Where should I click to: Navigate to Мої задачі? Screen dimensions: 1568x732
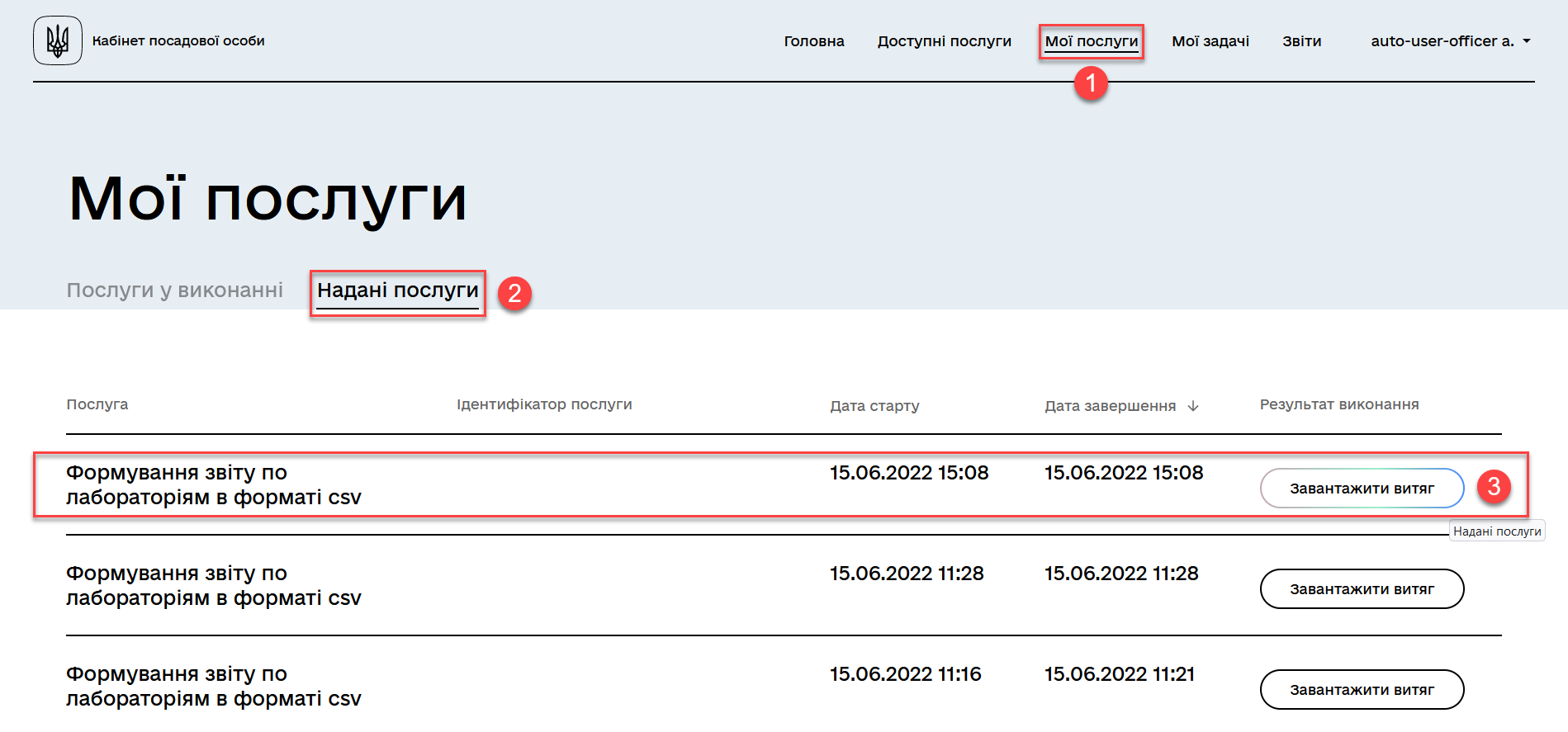(x=1210, y=41)
